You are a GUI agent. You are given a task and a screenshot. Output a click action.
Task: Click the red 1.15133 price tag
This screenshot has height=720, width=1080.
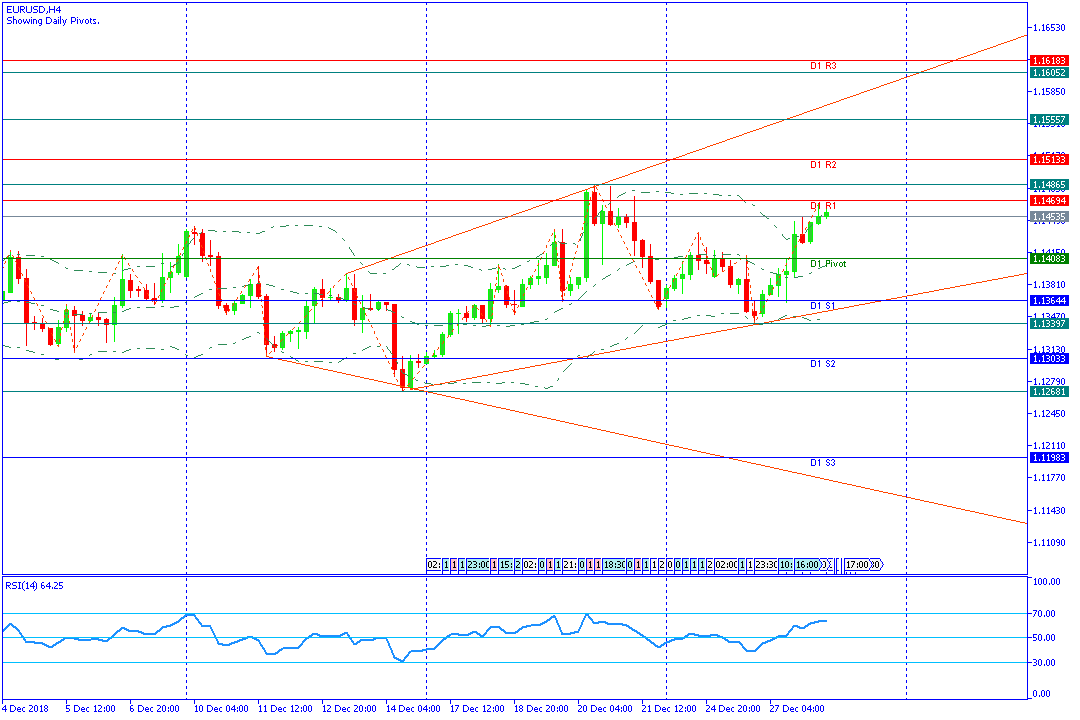(1050, 160)
